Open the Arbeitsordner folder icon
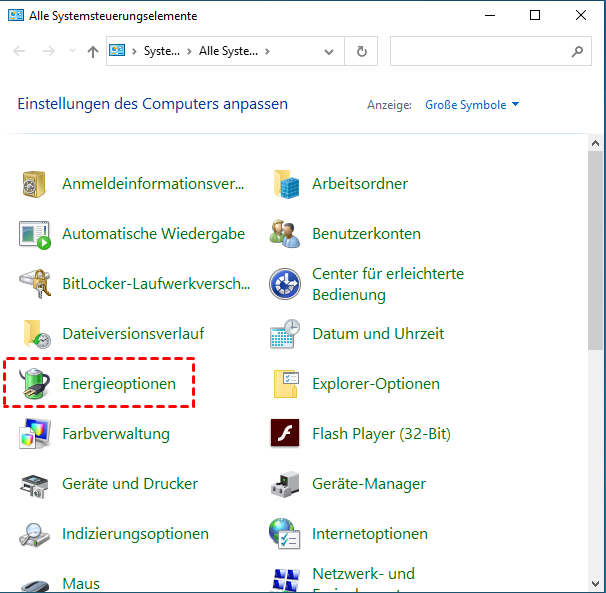The height and width of the screenshot is (593, 606). tap(286, 184)
